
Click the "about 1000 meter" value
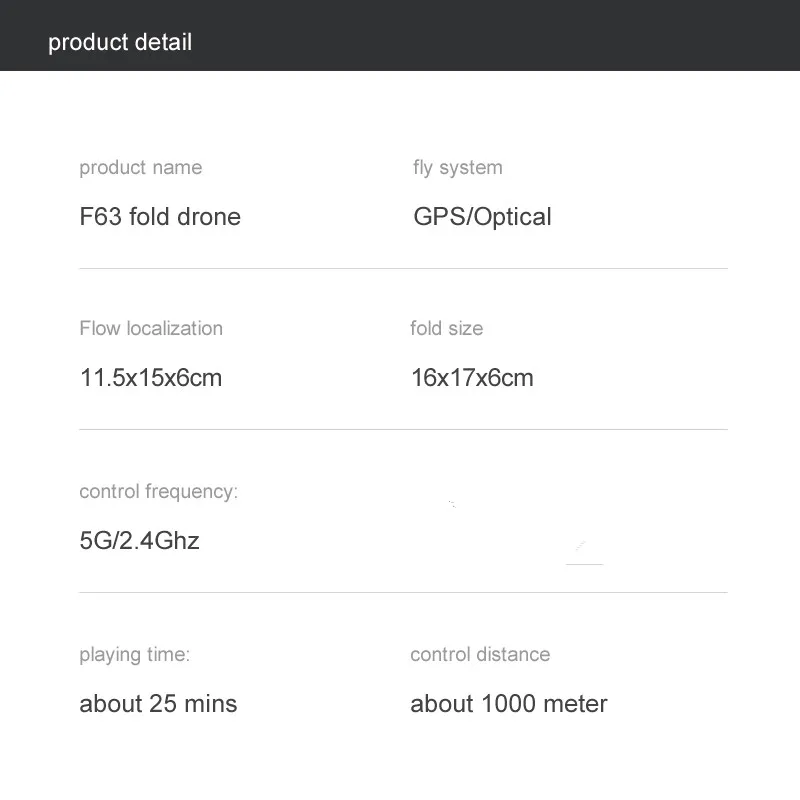pyautogui.click(x=509, y=704)
